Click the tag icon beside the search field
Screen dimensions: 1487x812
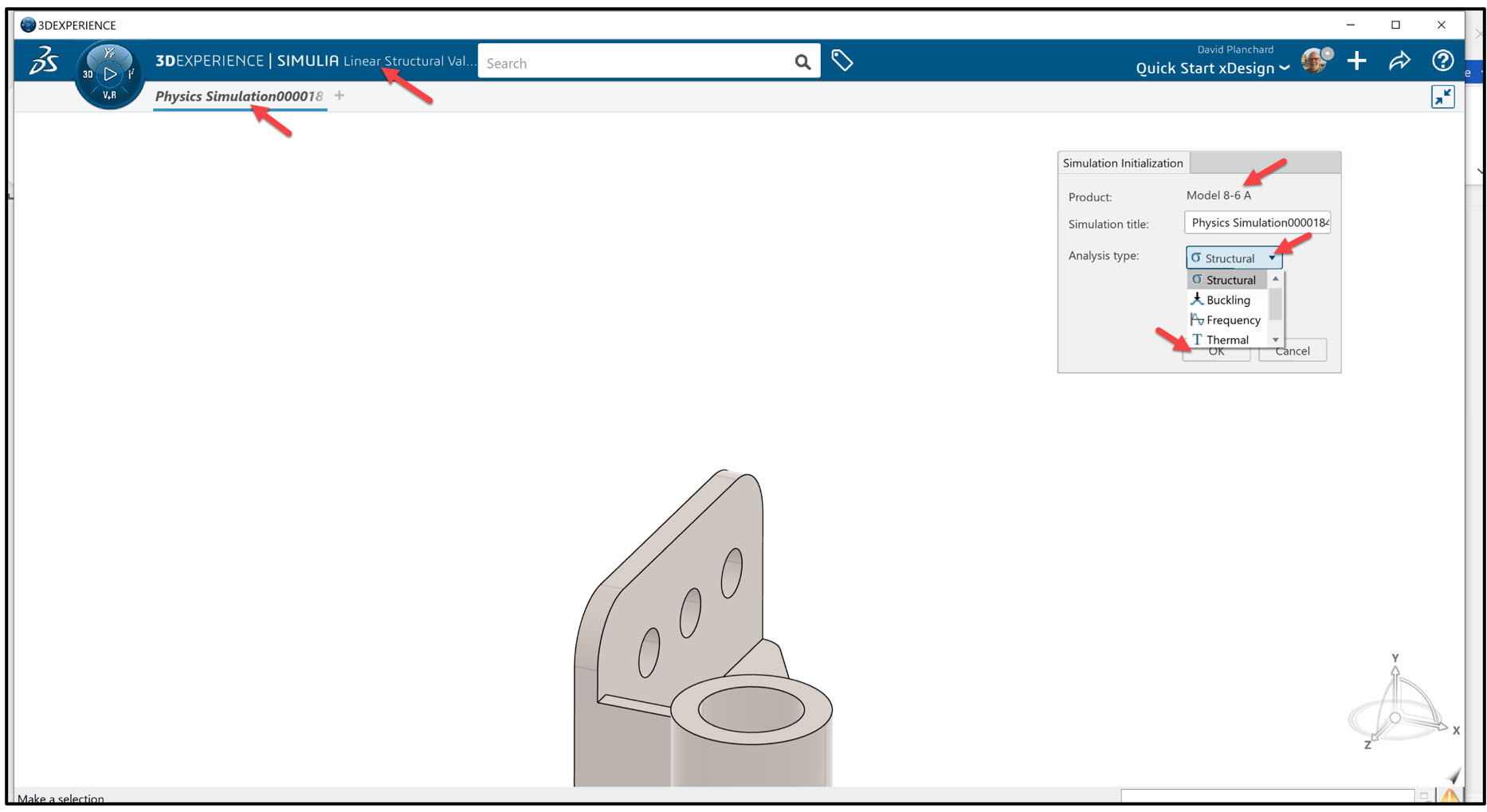tap(843, 60)
